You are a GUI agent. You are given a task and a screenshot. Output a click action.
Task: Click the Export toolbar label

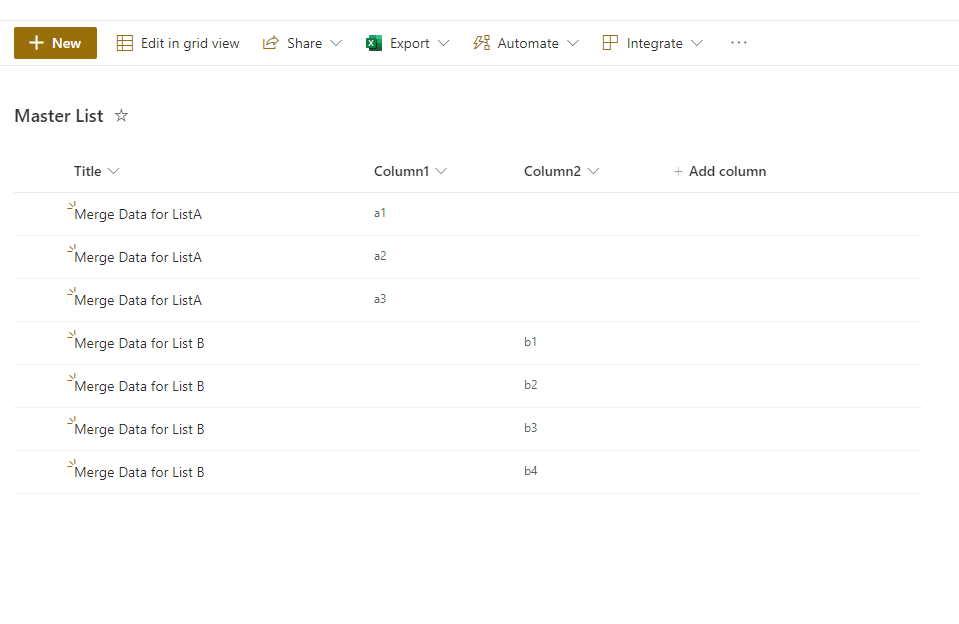point(410,43)
